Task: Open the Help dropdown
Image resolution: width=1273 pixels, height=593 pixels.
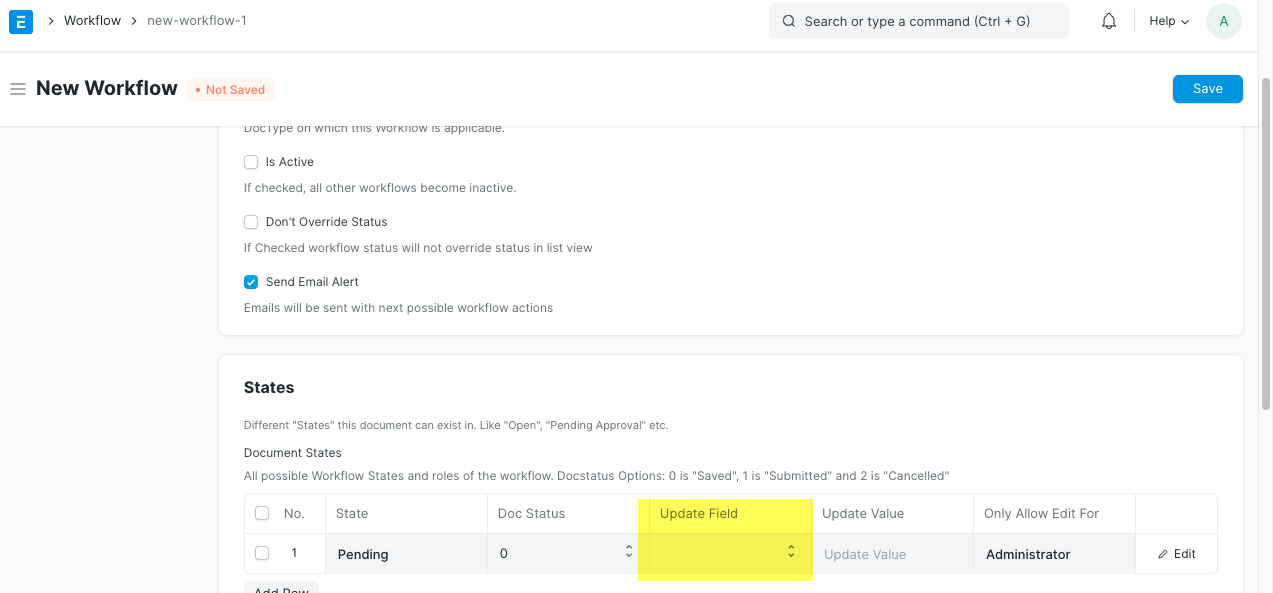Action: 1167,20
